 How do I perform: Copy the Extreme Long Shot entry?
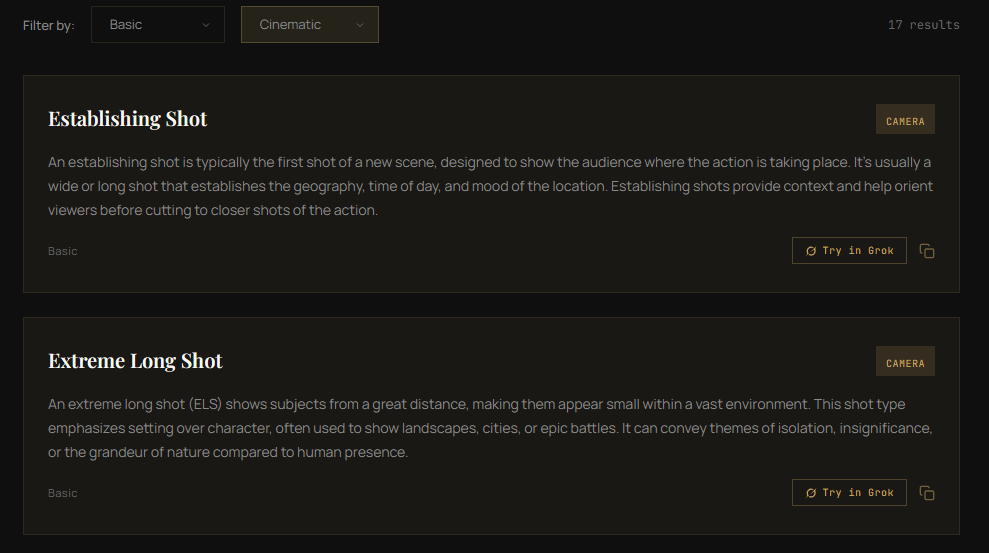click(x=927, y=493)
